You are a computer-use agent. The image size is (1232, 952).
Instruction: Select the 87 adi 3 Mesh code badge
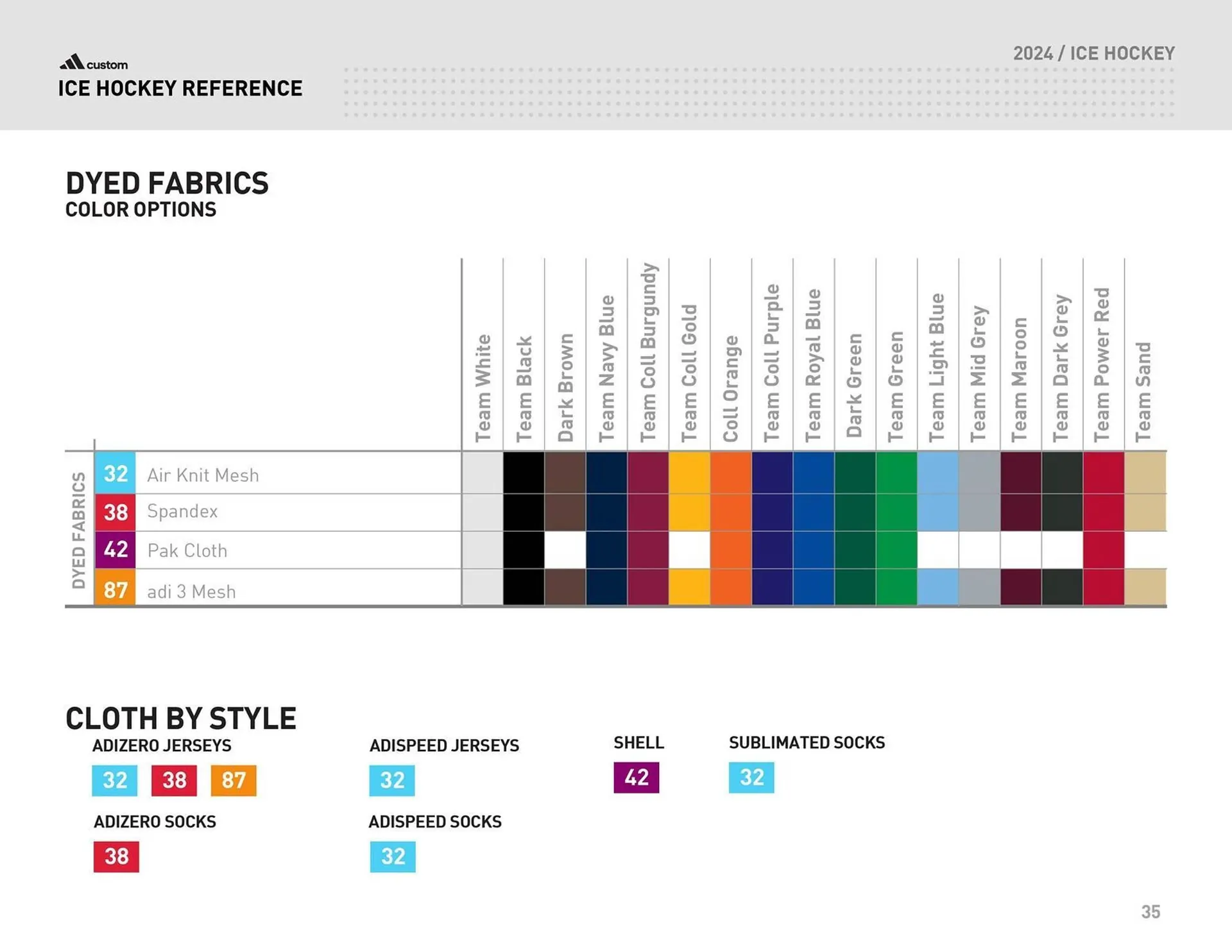(x=116, y=591)
